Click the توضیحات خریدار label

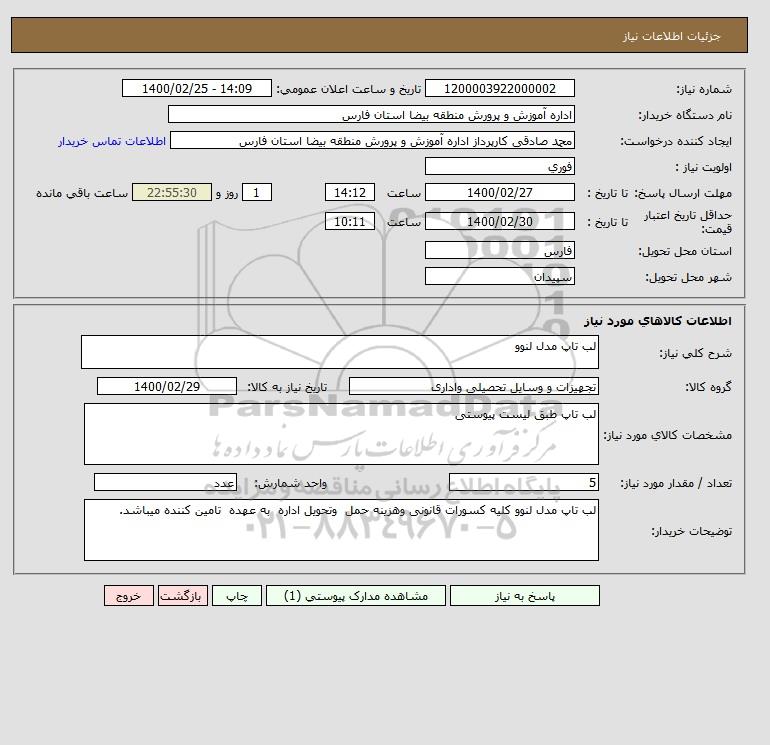691,531
